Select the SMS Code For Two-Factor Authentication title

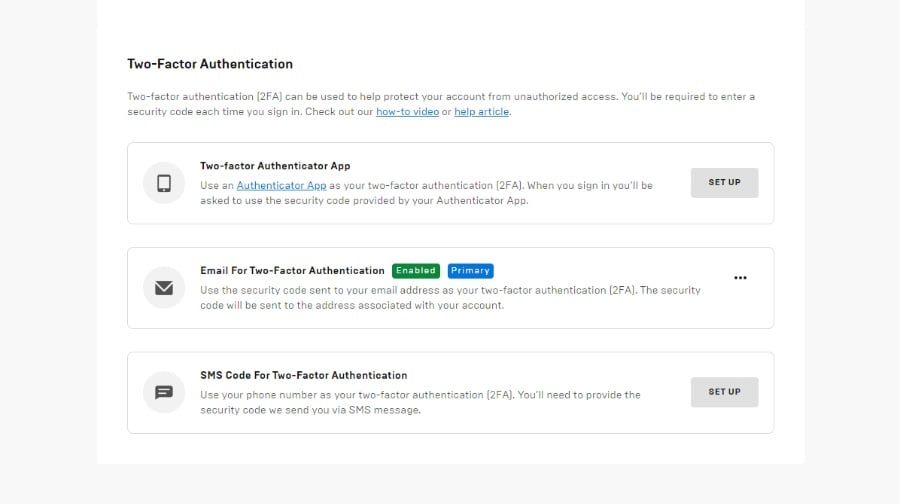click(x=303, y=376)
